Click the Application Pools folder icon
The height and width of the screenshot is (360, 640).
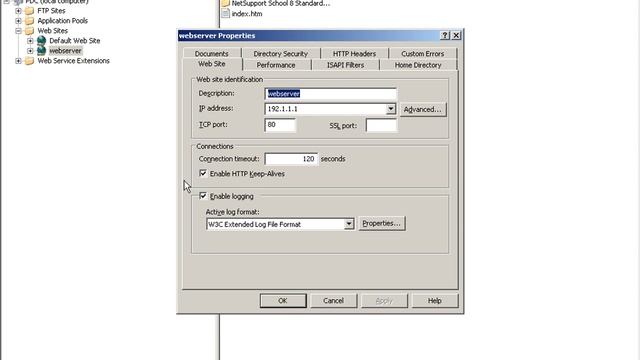pos(29,21)
